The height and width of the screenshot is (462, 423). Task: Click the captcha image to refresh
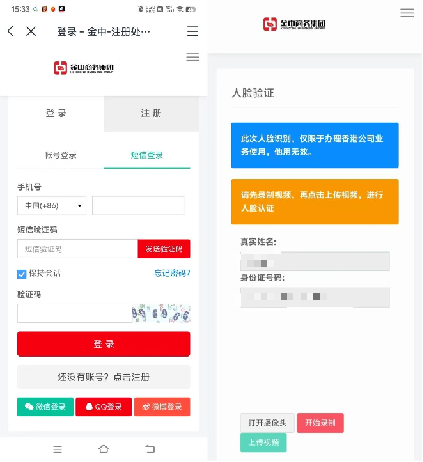161,313
